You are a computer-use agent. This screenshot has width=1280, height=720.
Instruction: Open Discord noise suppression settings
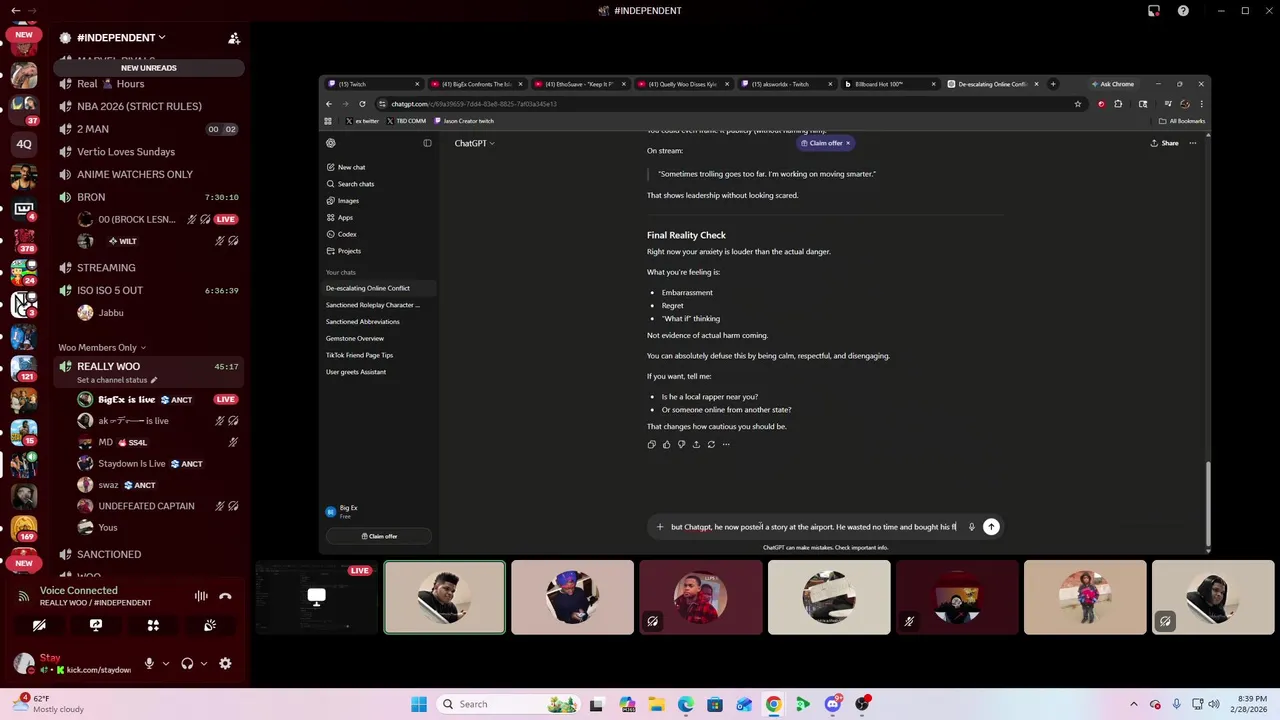tap(201, 596)
